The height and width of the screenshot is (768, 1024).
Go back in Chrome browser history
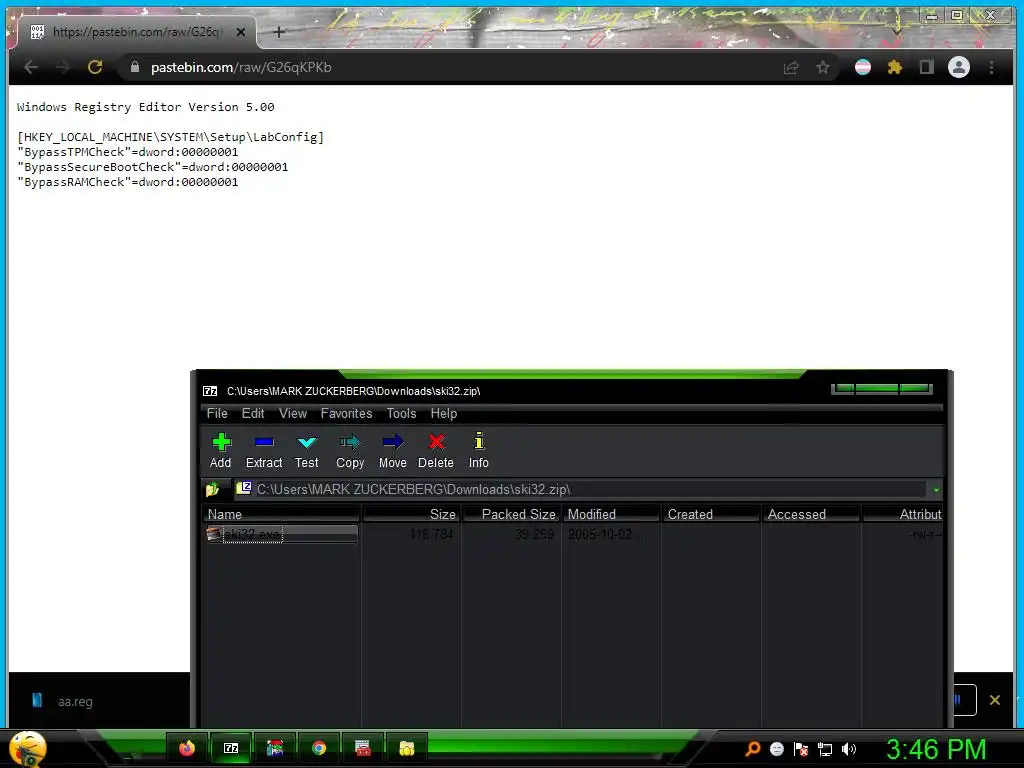(31, 67)
